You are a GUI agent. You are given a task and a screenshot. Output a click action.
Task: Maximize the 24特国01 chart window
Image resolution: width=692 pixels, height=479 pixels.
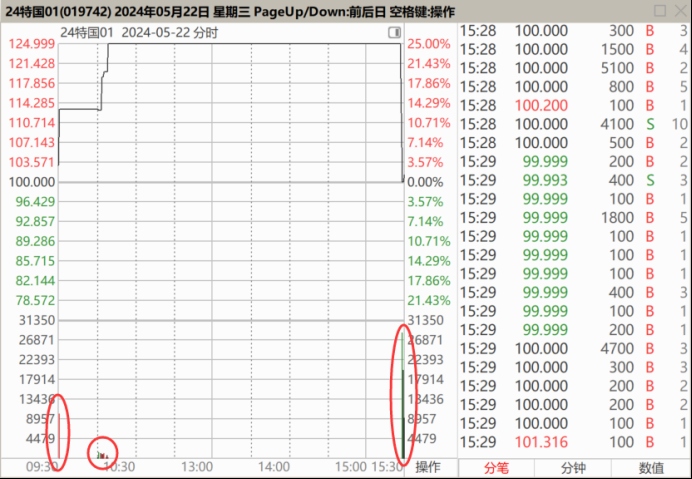(x=659, y=10)
